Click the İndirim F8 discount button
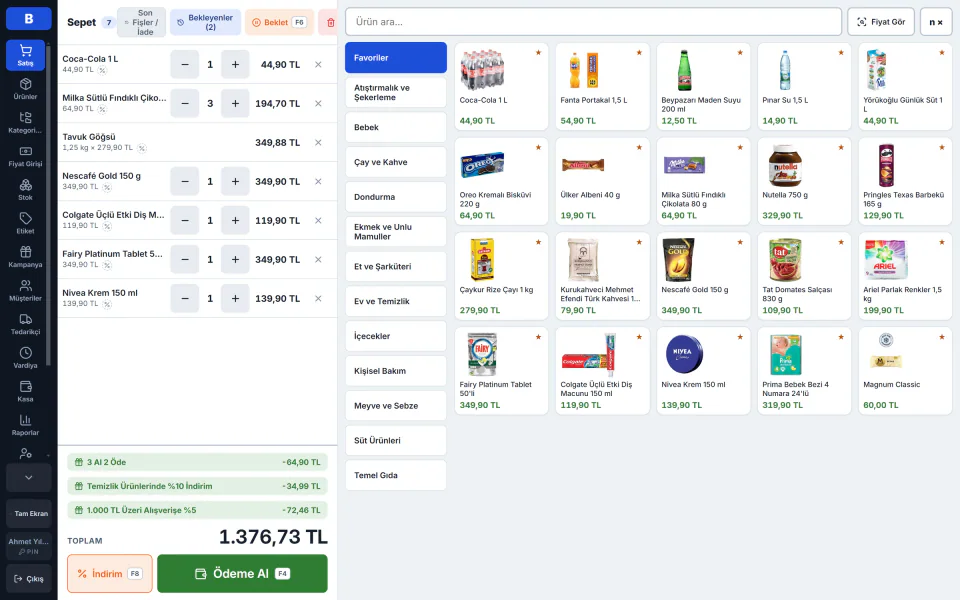960x600 pixels. 110,574
